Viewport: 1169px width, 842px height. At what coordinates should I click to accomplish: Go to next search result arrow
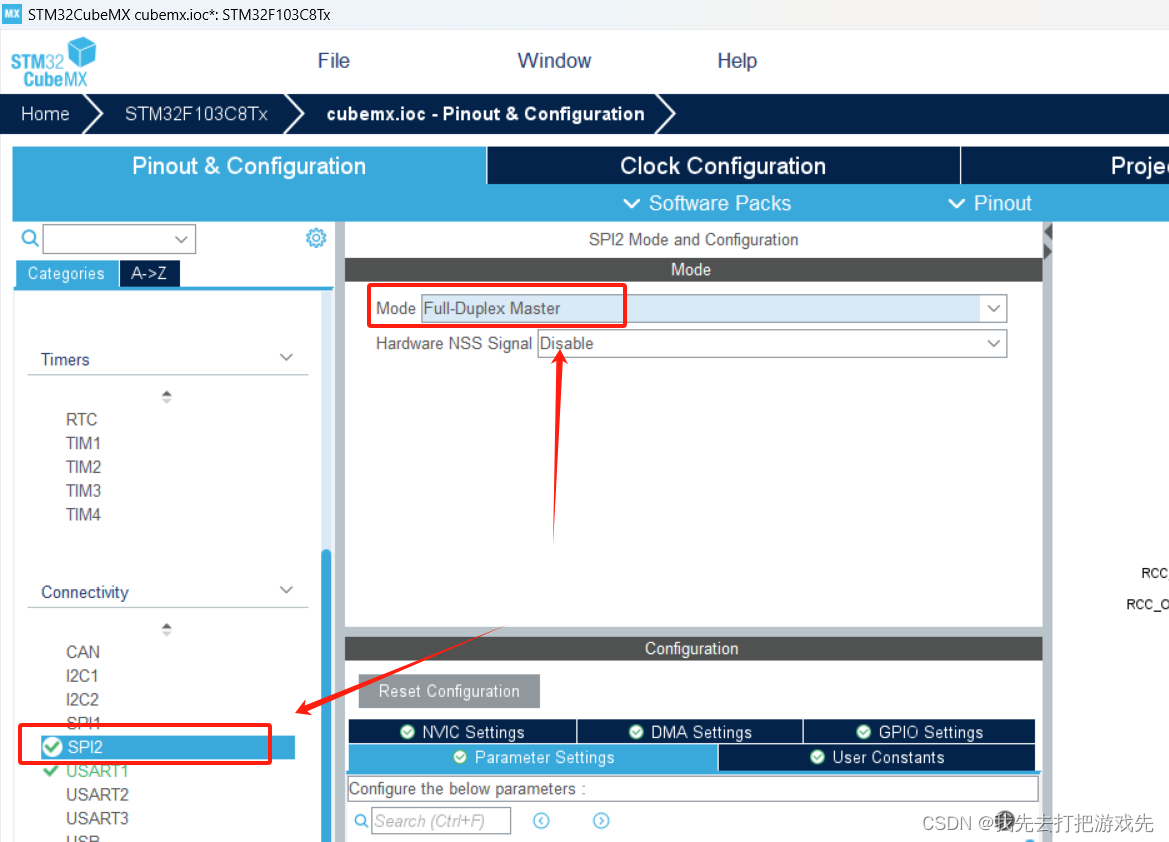(601, 820)
